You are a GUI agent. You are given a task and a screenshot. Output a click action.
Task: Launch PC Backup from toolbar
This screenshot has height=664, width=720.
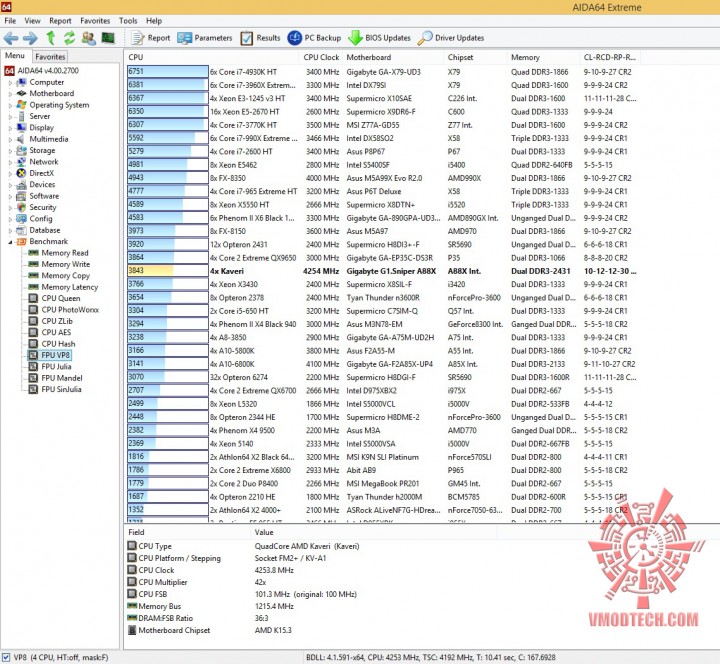tap(315, 38)
